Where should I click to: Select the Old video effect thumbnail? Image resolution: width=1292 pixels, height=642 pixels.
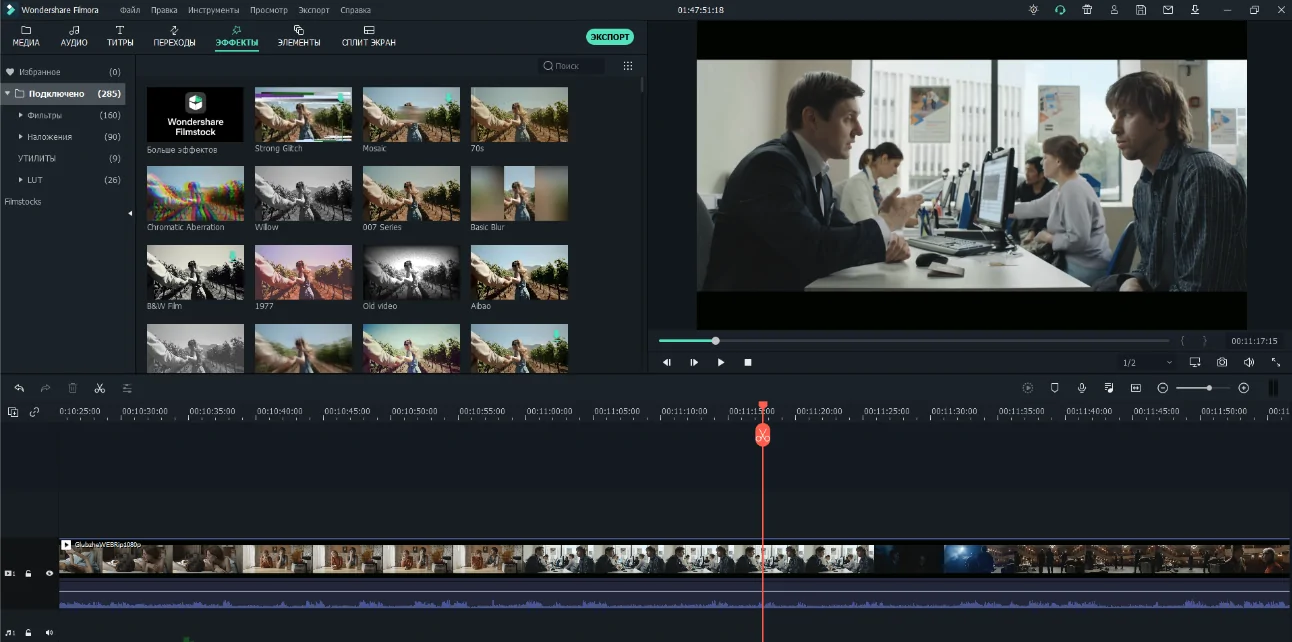(411, 272)
